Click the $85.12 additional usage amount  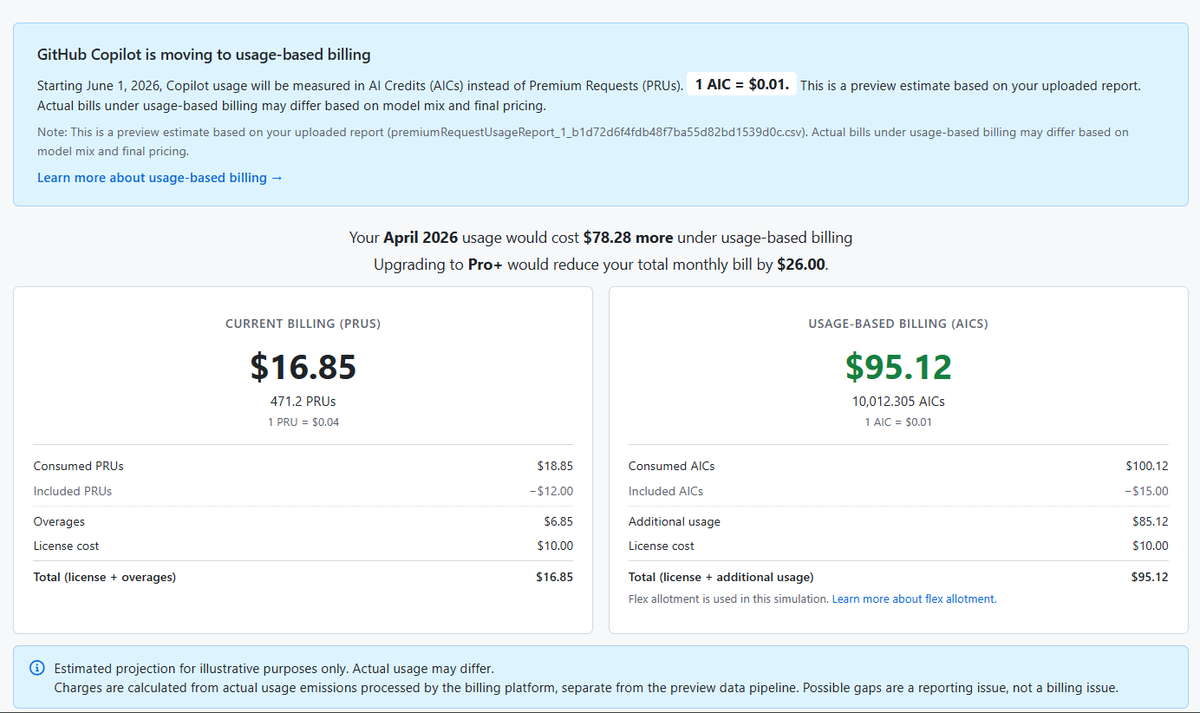(1150, 522)
